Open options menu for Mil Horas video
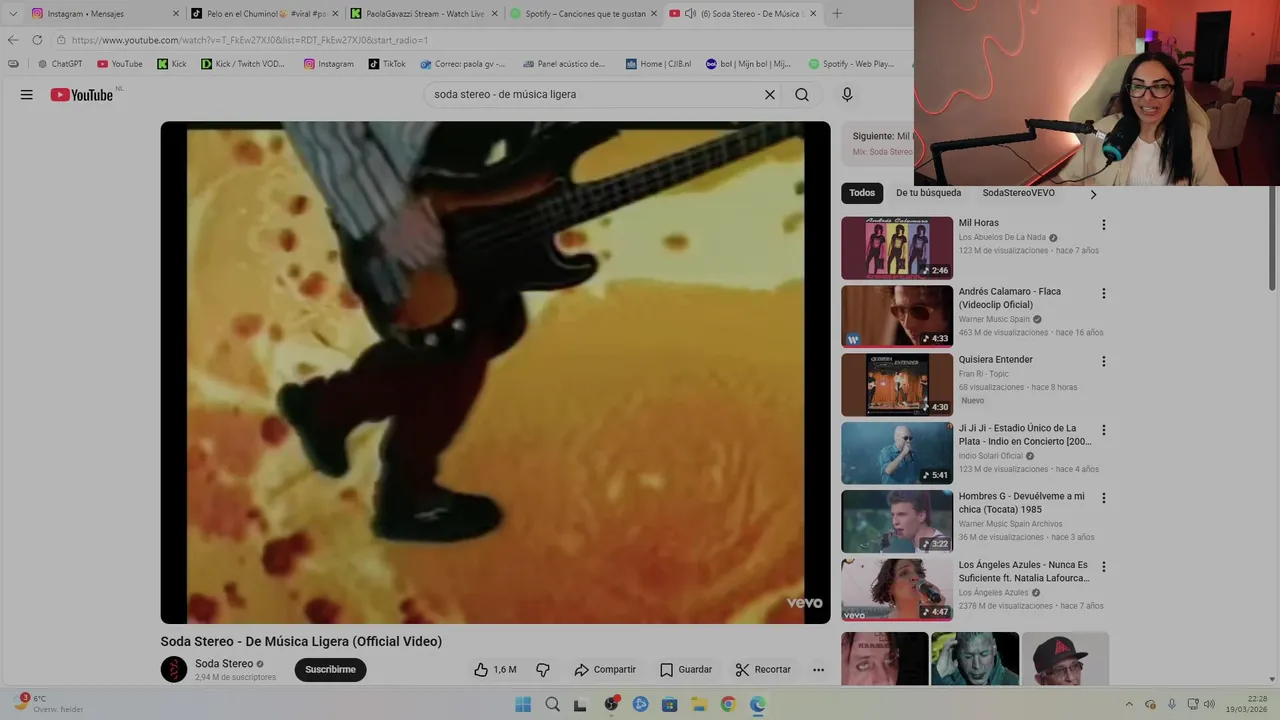Viewport: 1280px width, 720px height. 1104,225
